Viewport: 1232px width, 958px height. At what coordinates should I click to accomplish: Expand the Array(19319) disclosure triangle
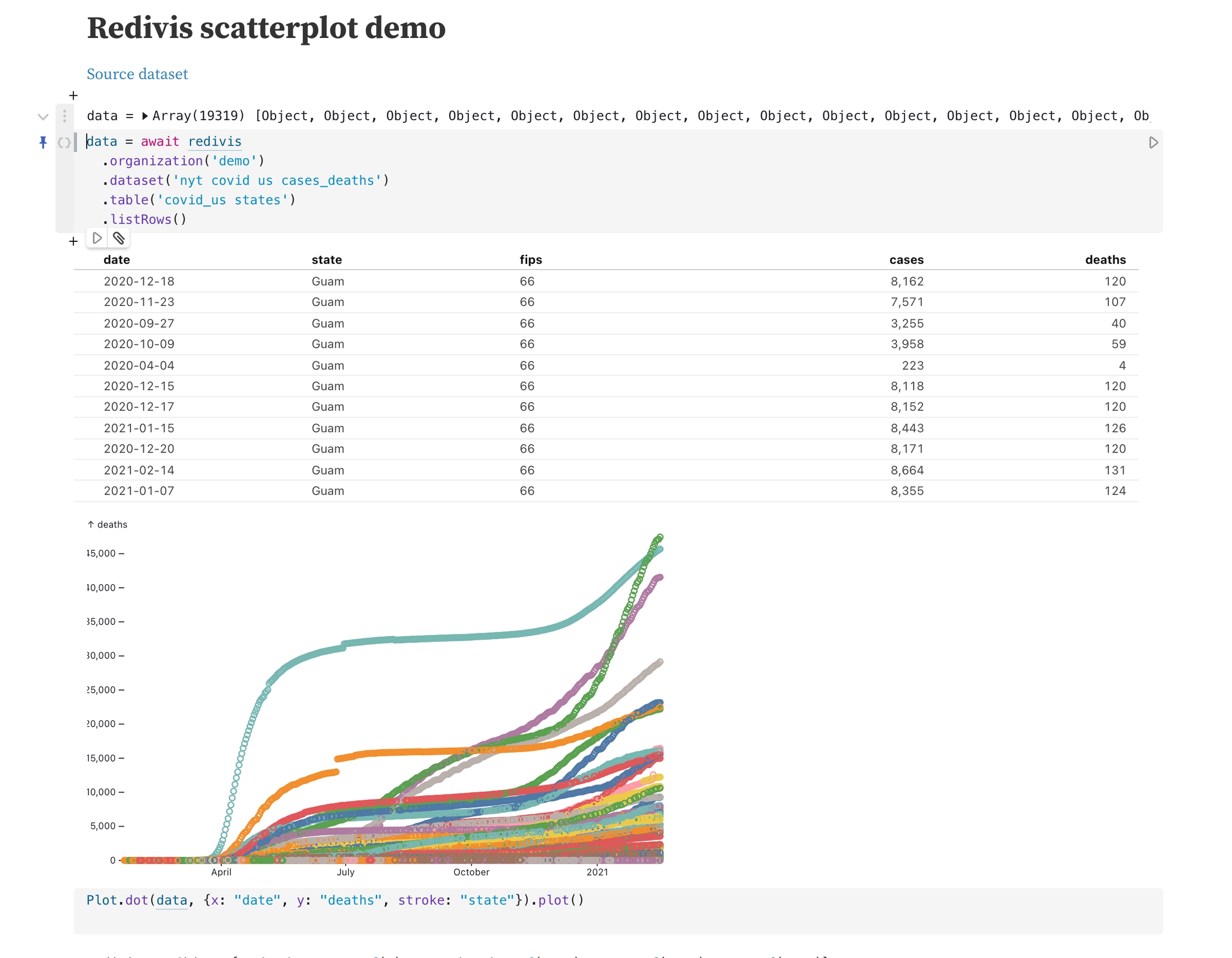[x=145, y=116]
